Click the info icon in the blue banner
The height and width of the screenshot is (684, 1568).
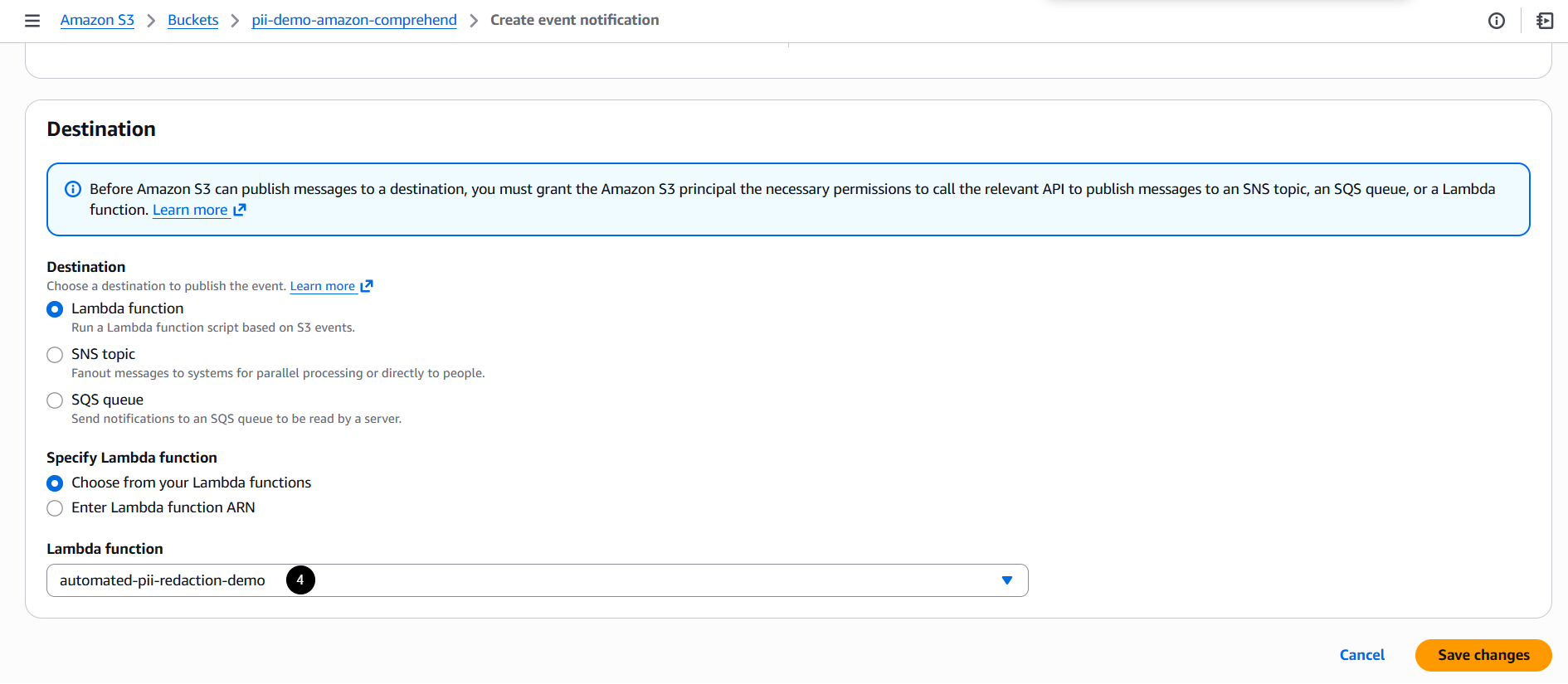73,189
